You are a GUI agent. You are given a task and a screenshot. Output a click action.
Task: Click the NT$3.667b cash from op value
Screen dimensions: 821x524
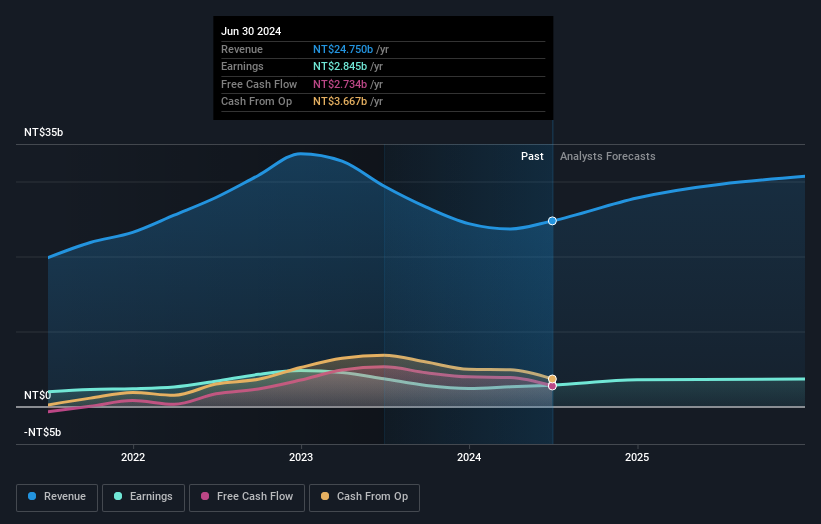click(340, 102)
